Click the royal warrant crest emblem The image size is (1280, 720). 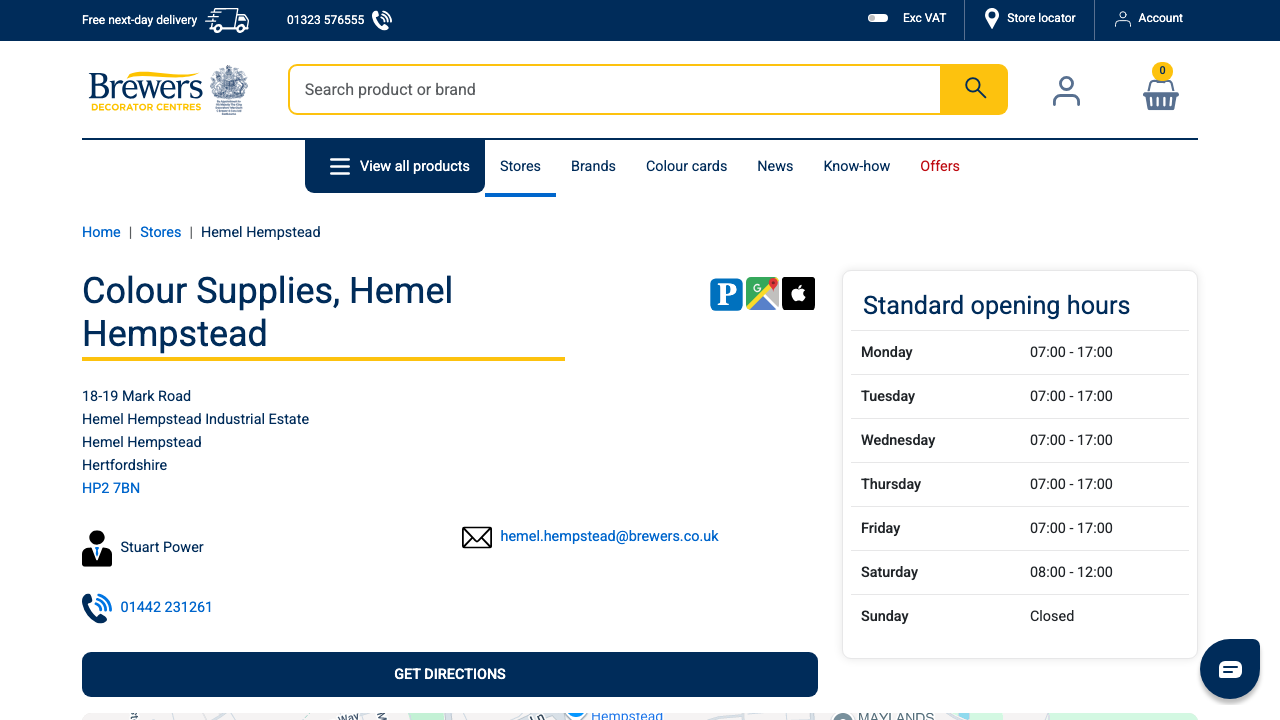pos(229,90)
